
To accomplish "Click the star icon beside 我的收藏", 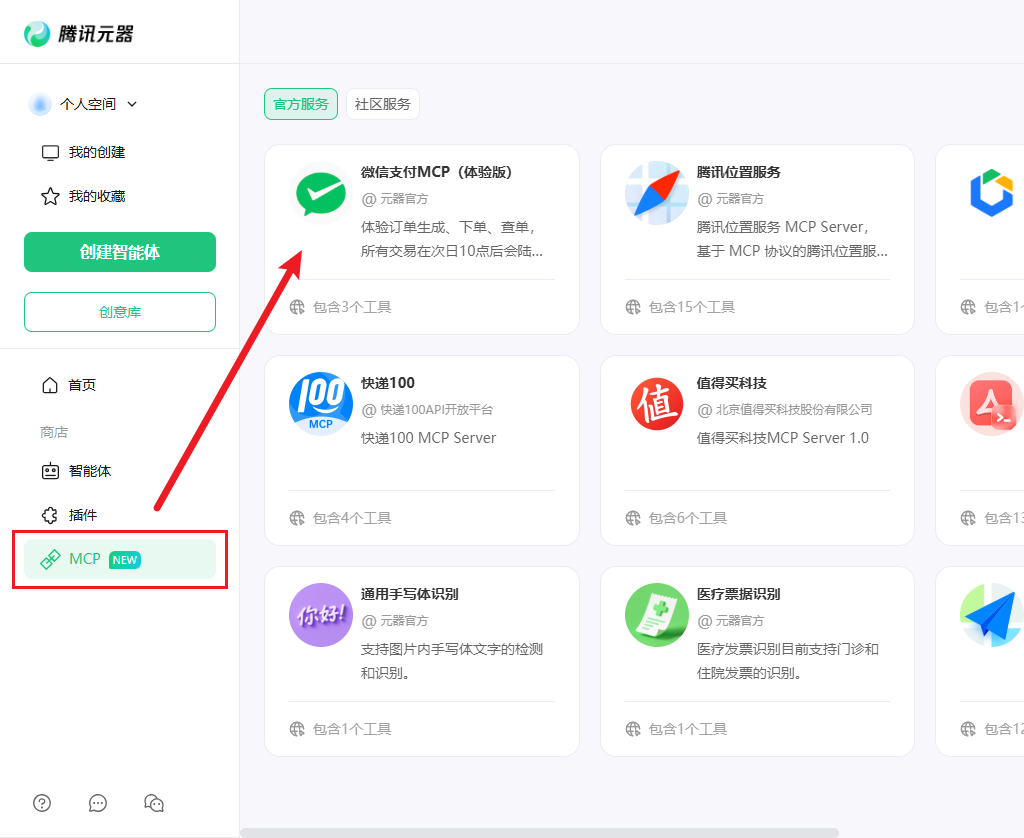I will pos(50,197).
